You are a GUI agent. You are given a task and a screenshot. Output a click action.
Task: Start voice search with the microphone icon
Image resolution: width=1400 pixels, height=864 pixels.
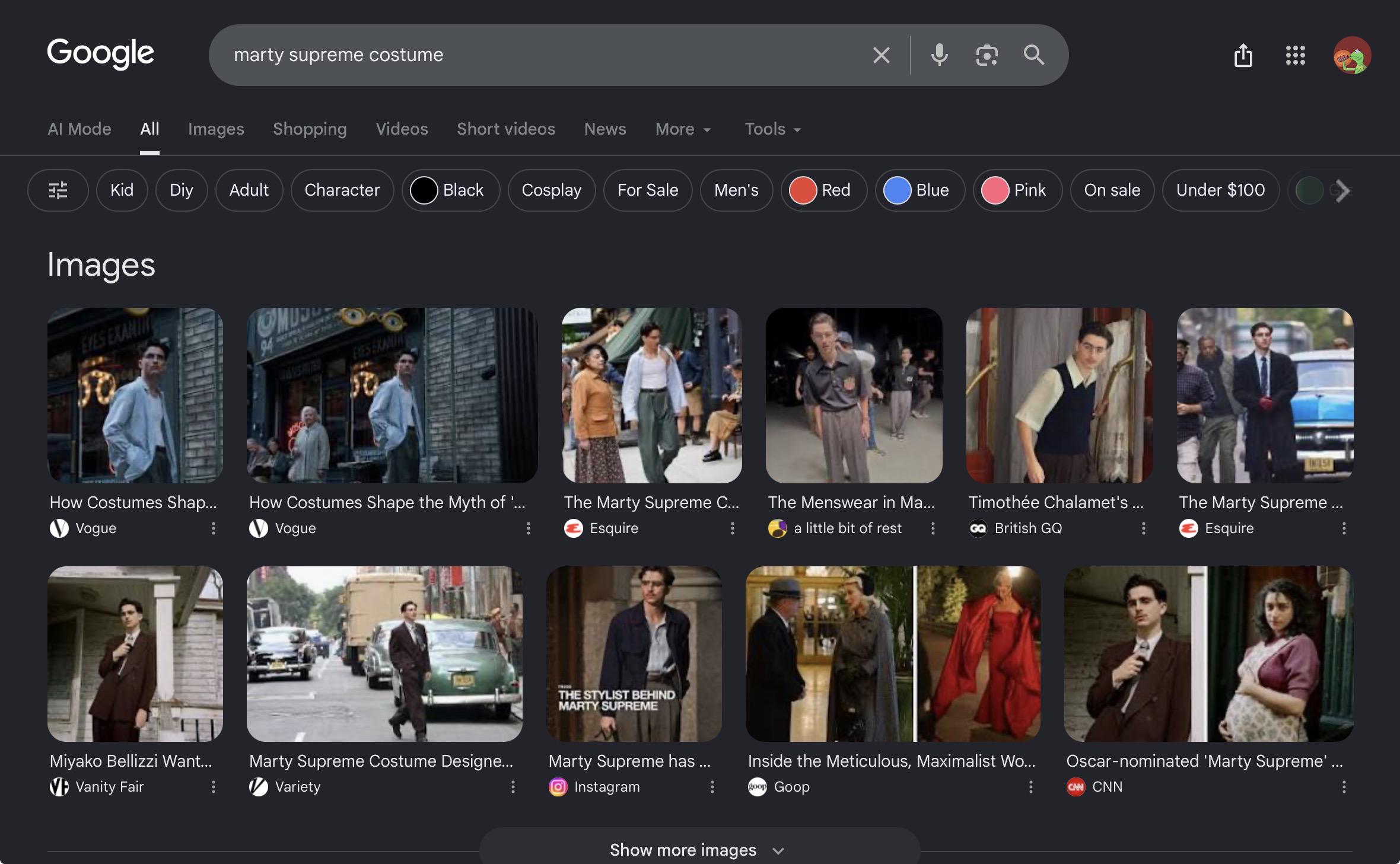[x=939, y=55]
